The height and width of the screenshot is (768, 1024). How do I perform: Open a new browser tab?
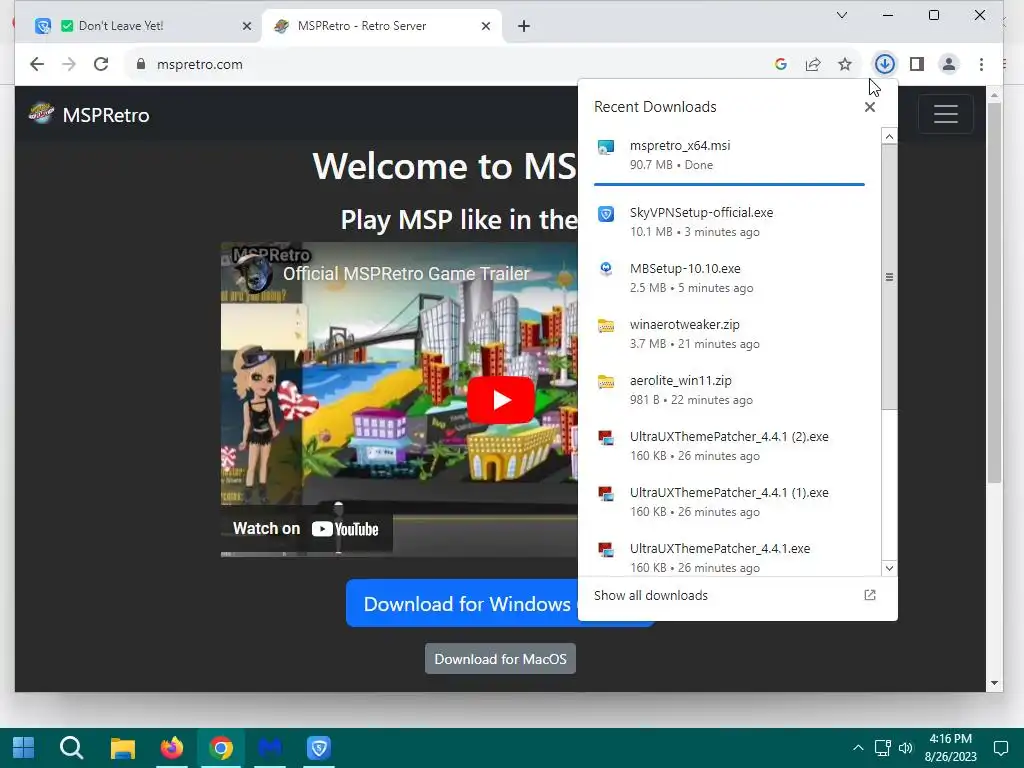point(524,26)
